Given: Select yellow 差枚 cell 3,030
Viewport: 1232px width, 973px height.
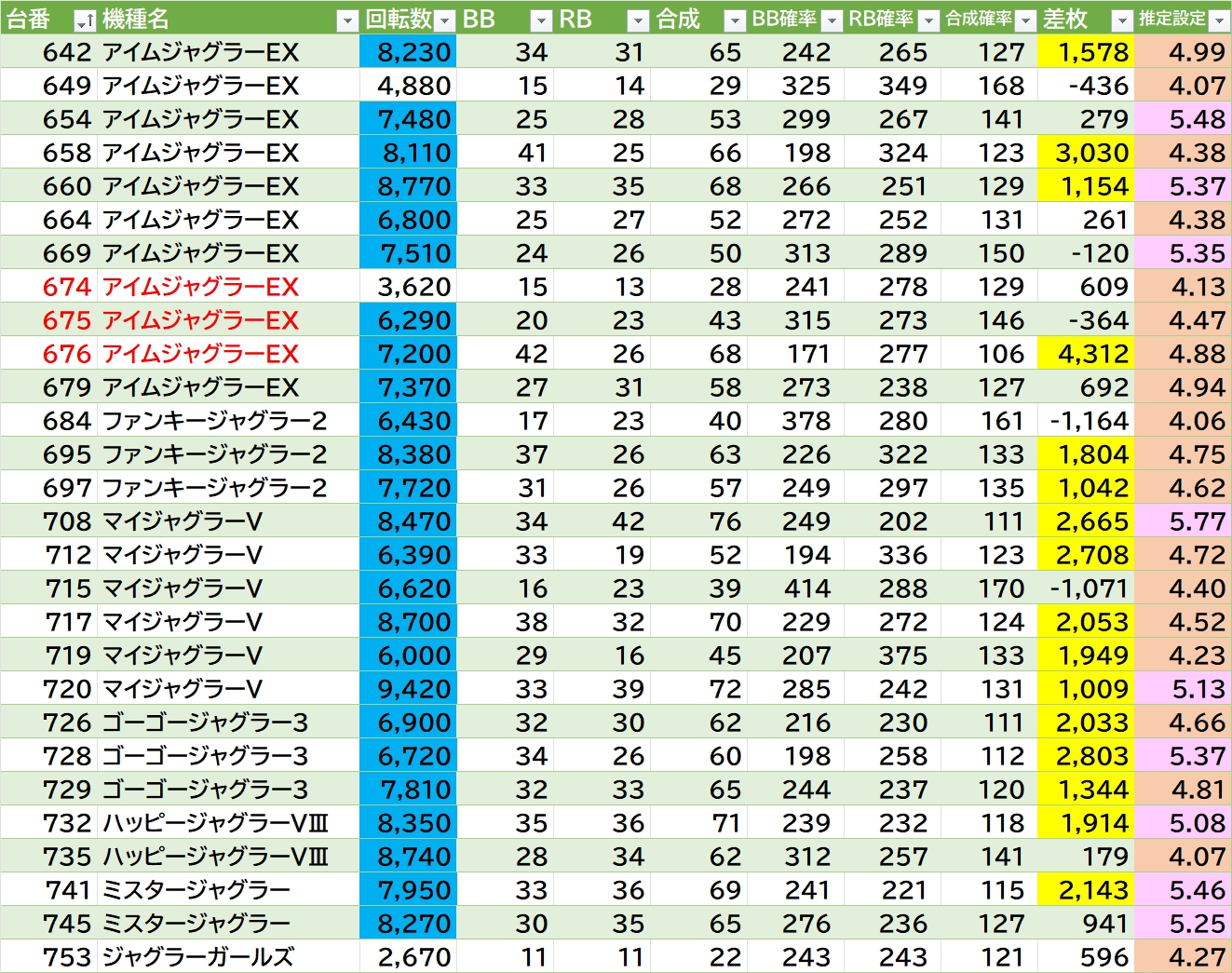Looking at the screenshot, I should [1086, 153].
